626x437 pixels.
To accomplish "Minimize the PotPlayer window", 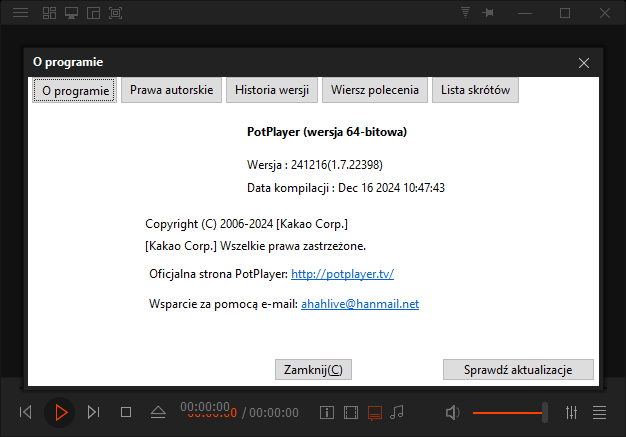I will (x=525, y=13).
